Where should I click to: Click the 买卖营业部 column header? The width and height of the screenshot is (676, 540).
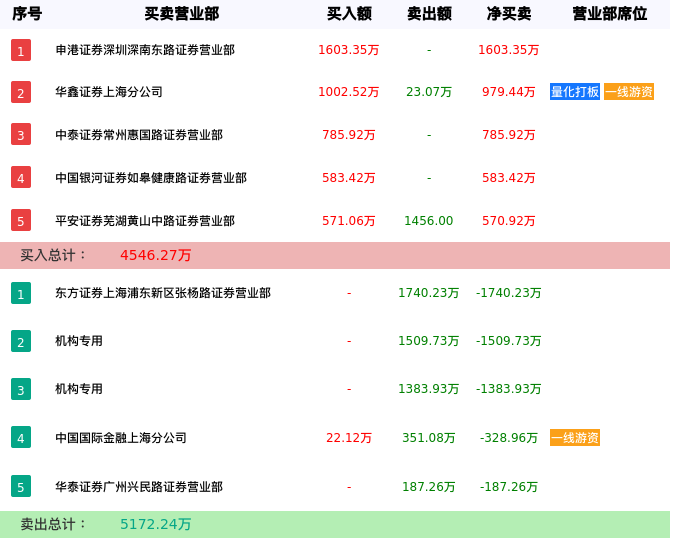coord(182,14)
